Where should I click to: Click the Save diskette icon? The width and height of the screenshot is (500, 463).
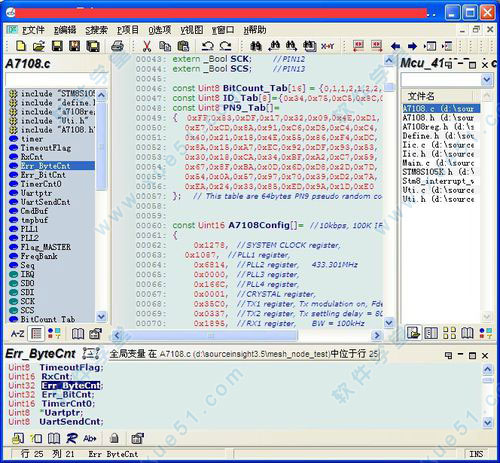click(57, 46)
